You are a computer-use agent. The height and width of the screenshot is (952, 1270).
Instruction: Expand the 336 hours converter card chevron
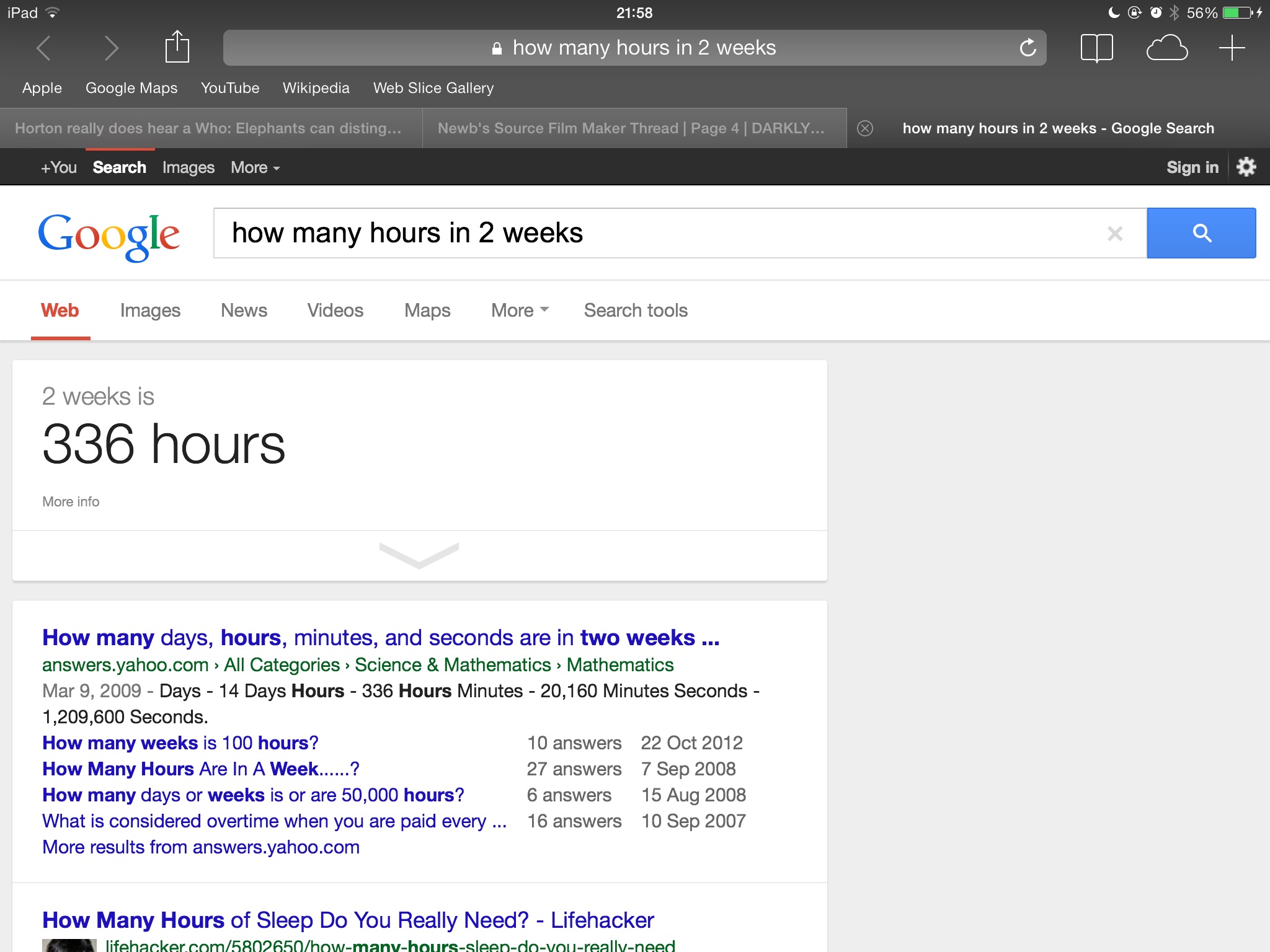click(x=419, y=555)
